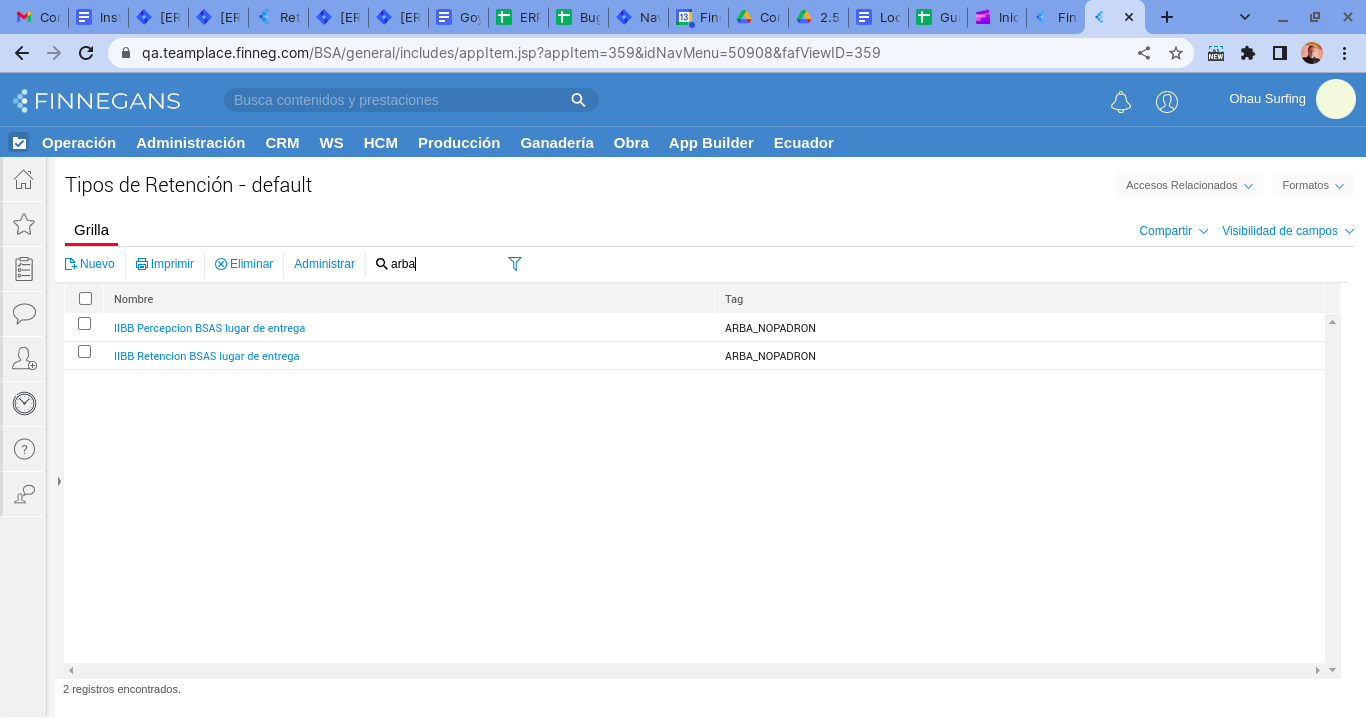Open the chat bubble icon in sidebar
This screenshot has width=1366, height=720.
(x=24, y=314)
